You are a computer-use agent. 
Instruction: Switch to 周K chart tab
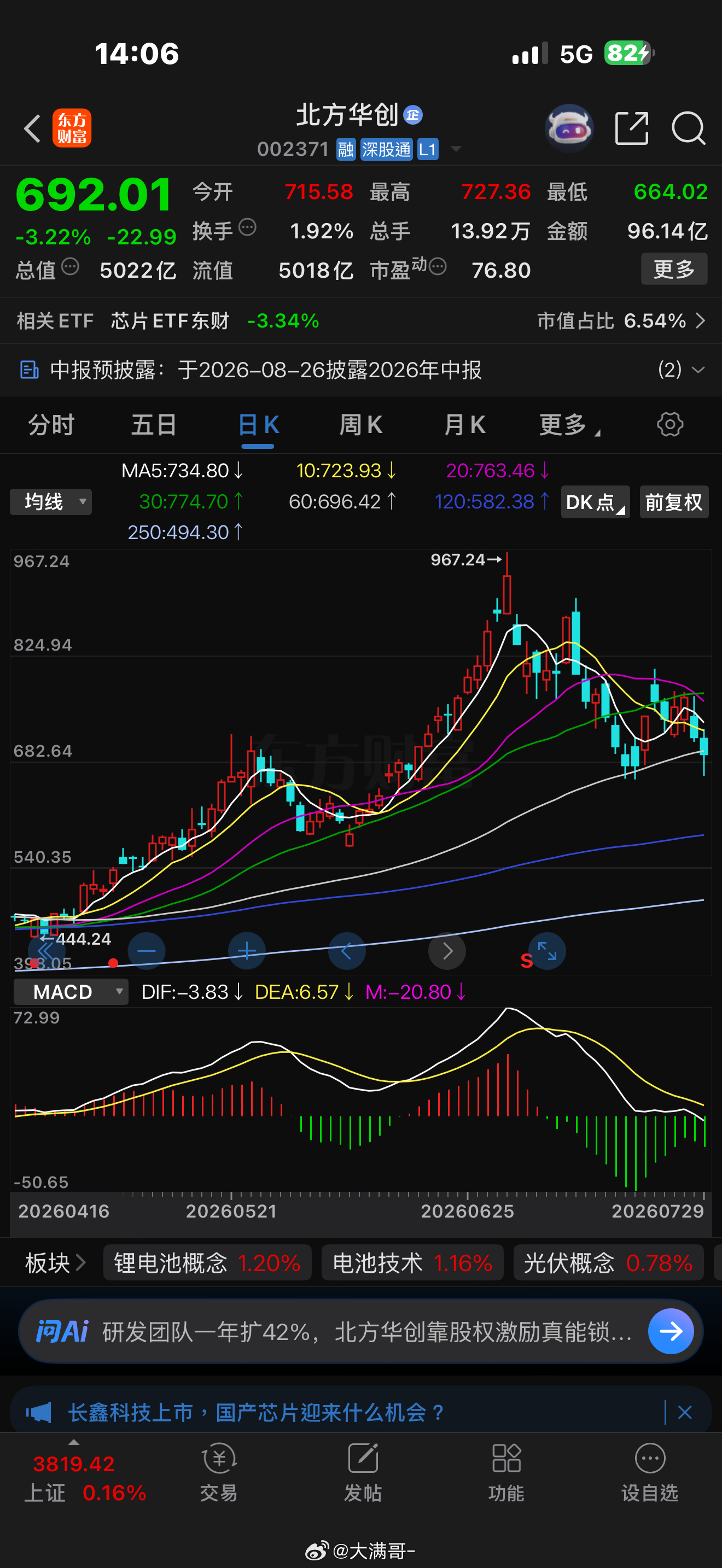(361, 424)
